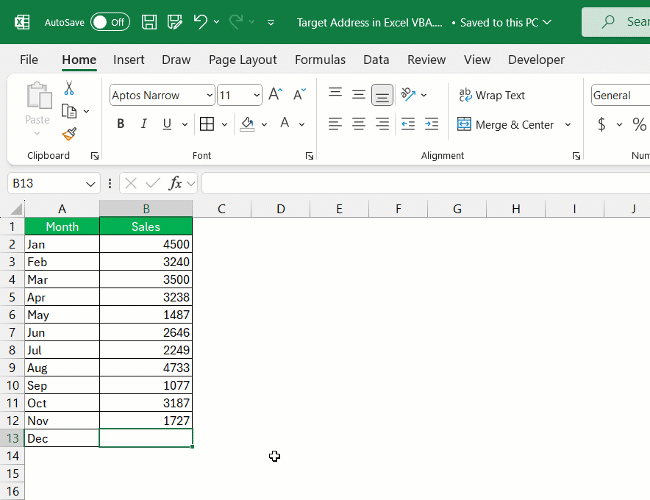Screen dimensions: 650x500
Task: Expand Undo history dropdown arrow
Action: pos(216,22)
